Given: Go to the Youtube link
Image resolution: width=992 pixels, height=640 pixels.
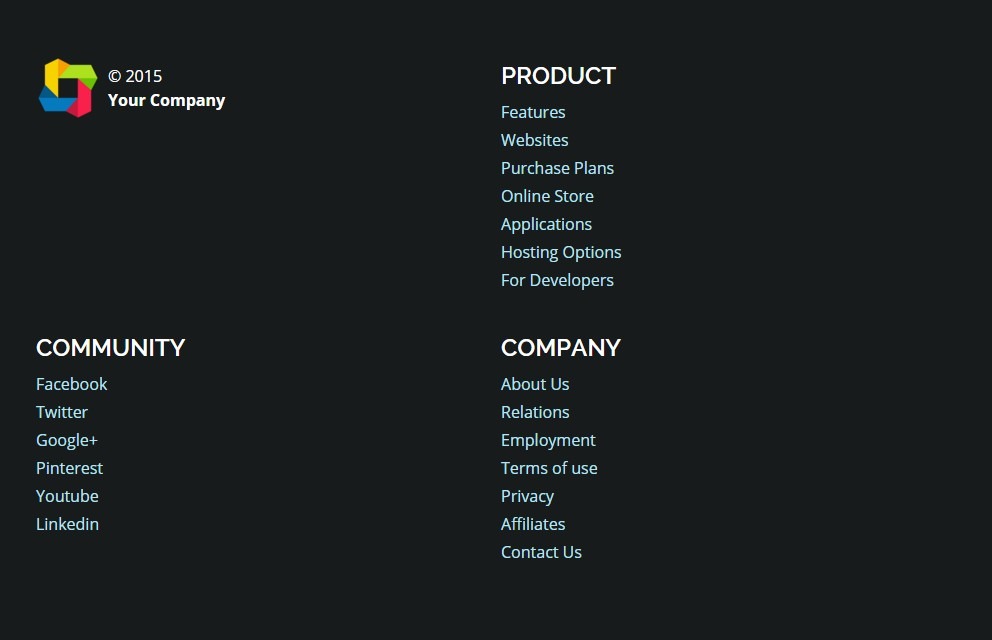Looking at the screenshot, I should (67, 496).
